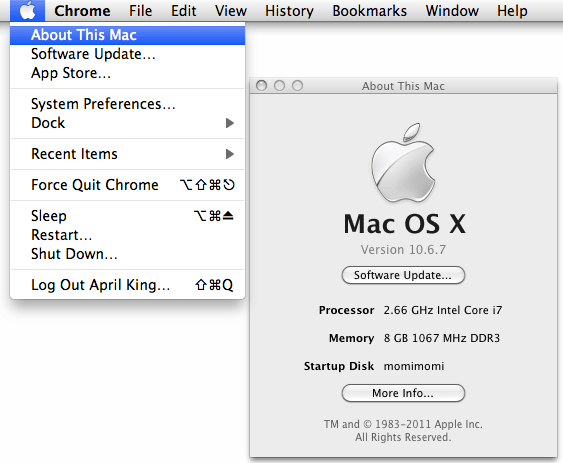Open the Window menu
The image size is (563, 463).
tap(452, 11)
